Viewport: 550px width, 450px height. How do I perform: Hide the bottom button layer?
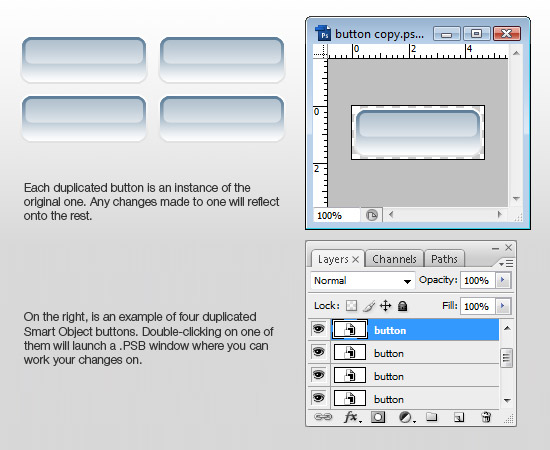pyautogui.click(x=318, y=398)
